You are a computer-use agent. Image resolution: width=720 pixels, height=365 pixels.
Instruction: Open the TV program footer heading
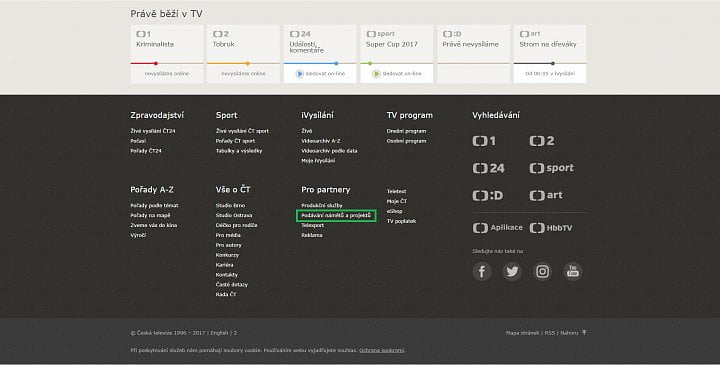coord(410,115)
